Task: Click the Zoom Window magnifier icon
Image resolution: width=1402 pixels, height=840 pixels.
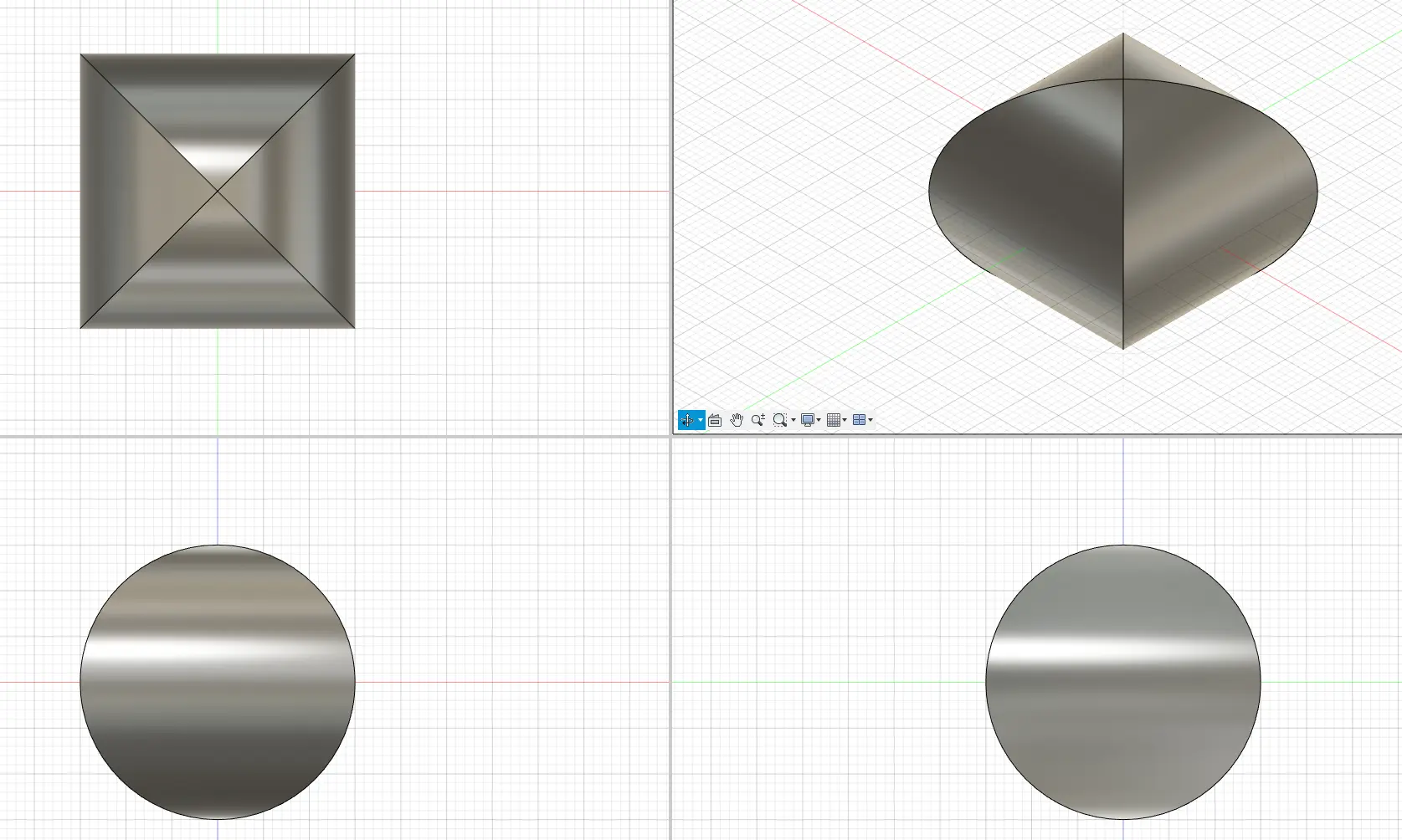Action: (780, 420)
